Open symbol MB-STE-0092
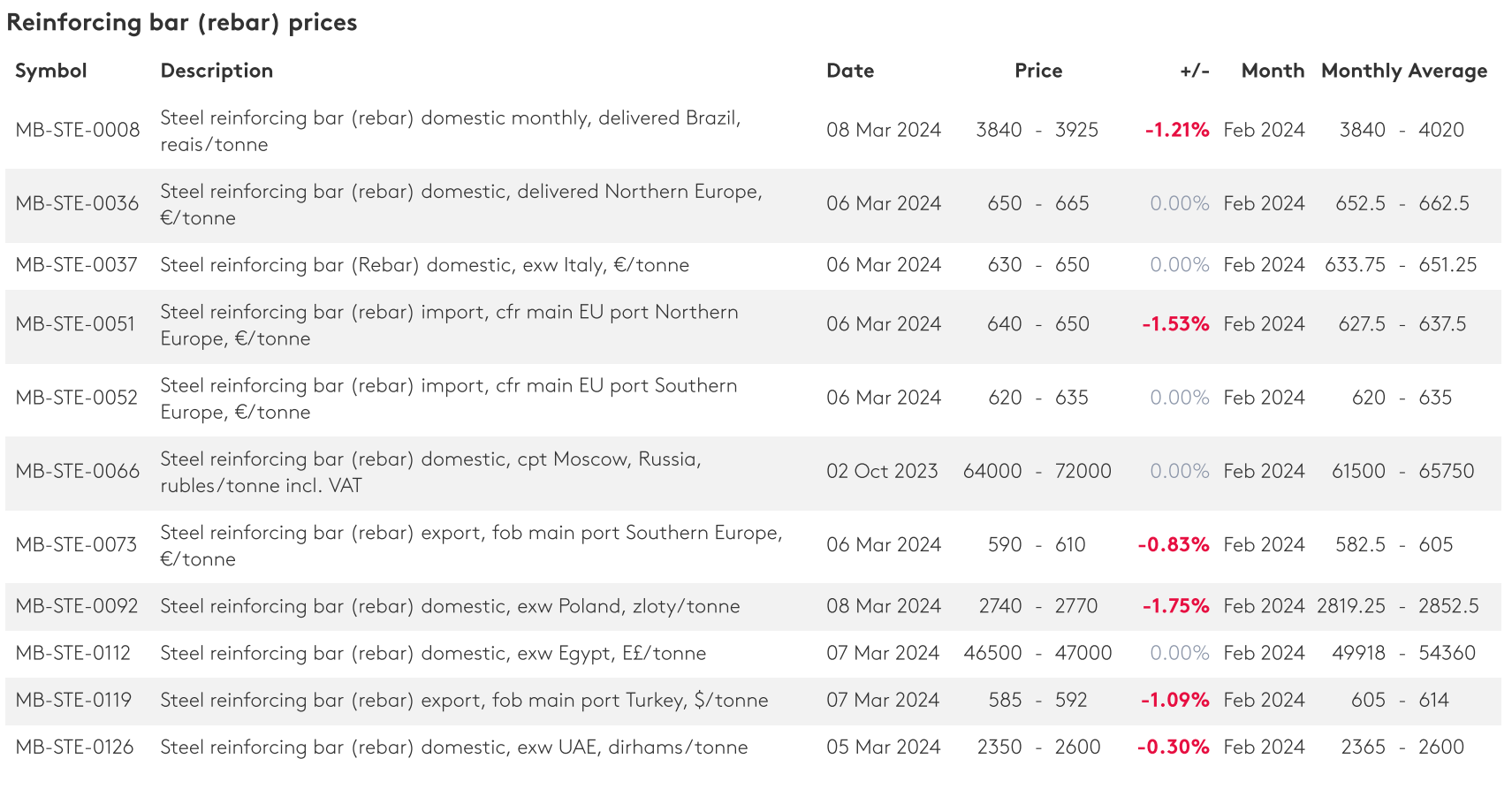 [77, 606]
